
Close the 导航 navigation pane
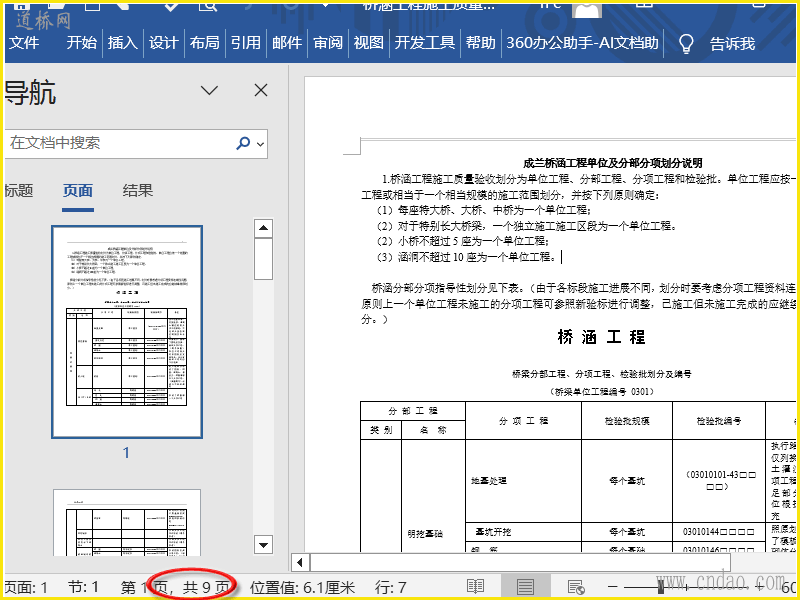pos(261,91)
